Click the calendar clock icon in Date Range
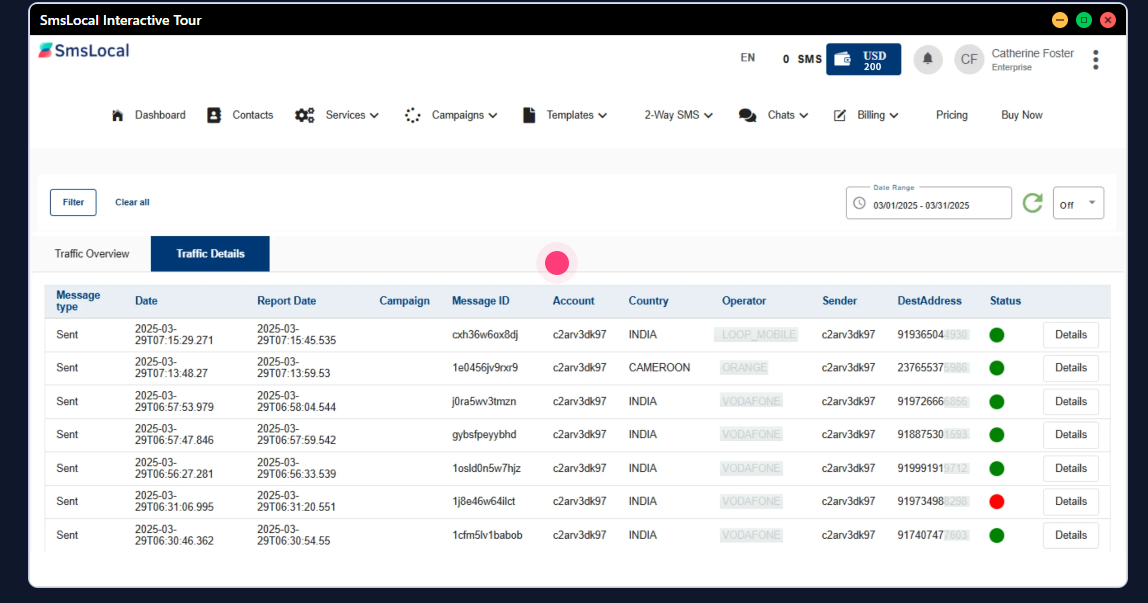1148x603 pixels. (x=859, y=204)
